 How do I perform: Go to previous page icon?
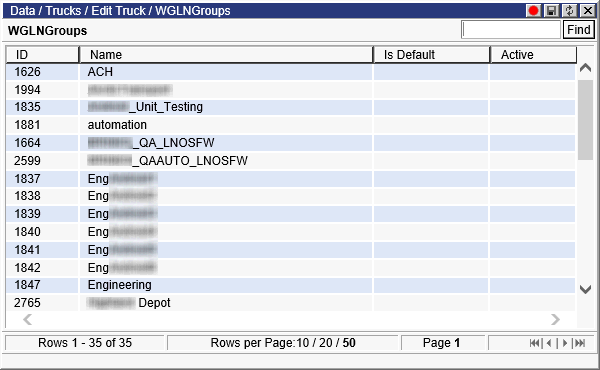click(x=549, y=343)
